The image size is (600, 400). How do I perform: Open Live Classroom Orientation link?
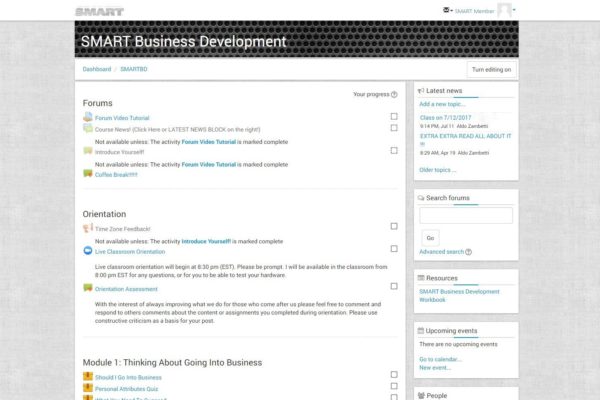(x=130, y=251)
